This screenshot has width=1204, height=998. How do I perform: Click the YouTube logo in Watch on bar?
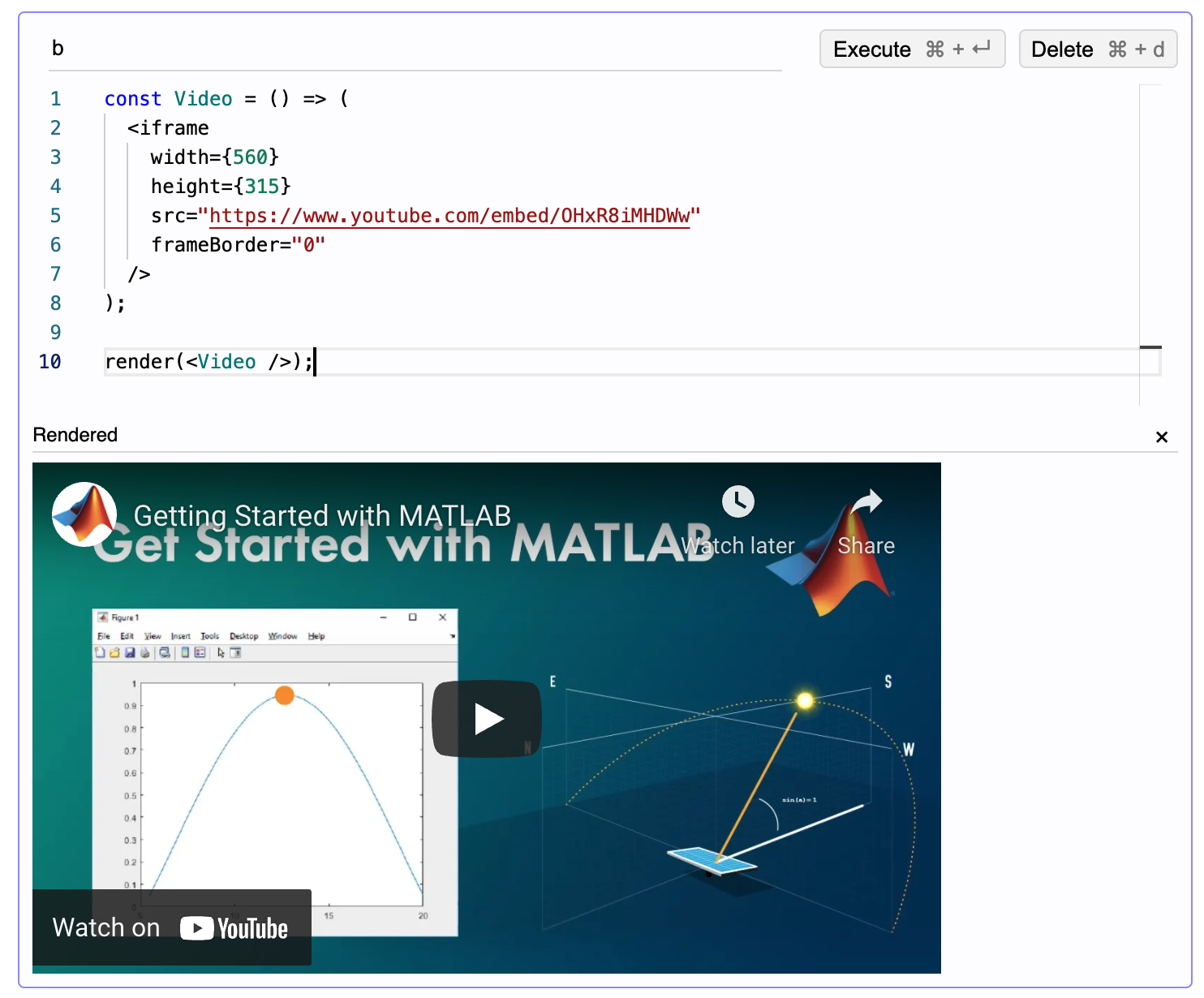tap(234, 928)
